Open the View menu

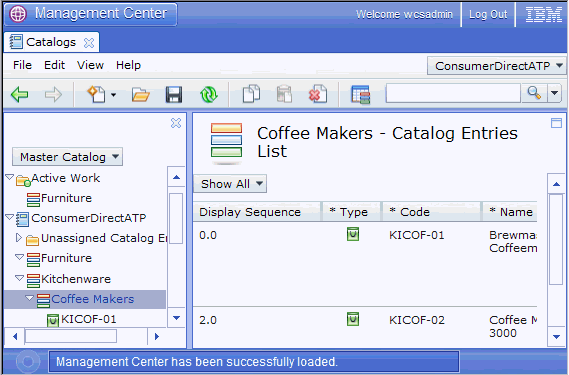click(x=90, y=65)
